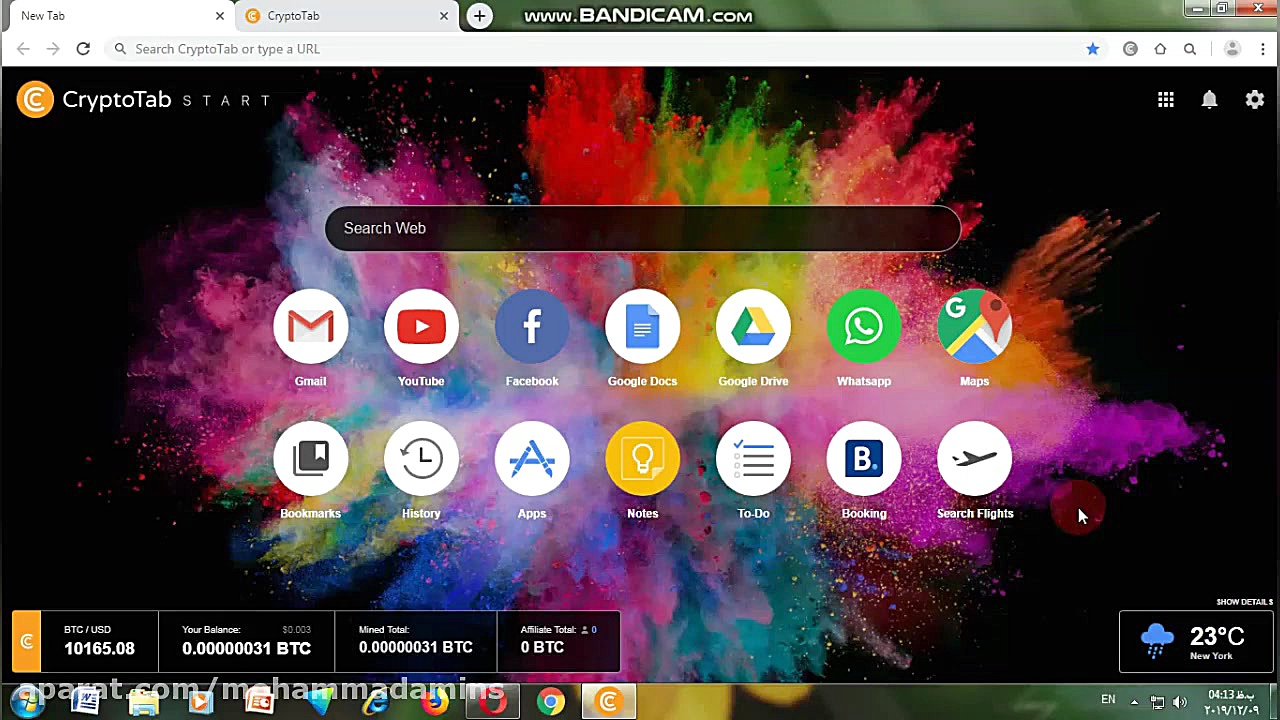The width and height of the screenshot is (1280, 720).
Task: Open the Windows Start menu
Action: [27, 701]
